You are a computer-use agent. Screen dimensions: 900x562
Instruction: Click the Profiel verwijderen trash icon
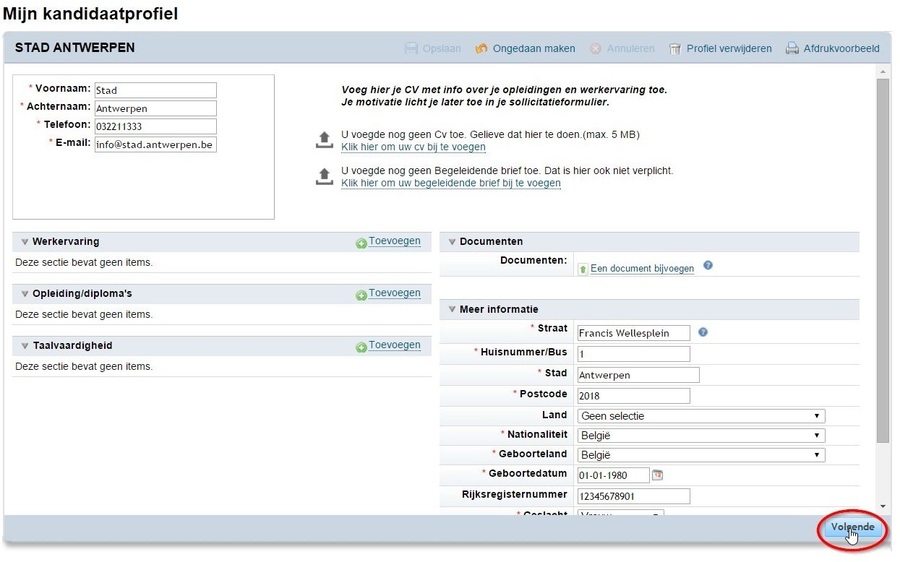tap(676, 48)
